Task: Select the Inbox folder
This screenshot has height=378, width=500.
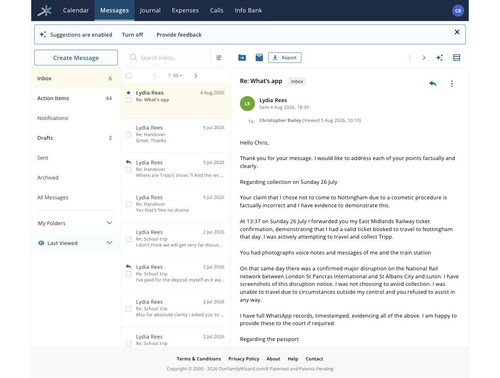Action: 76,78
